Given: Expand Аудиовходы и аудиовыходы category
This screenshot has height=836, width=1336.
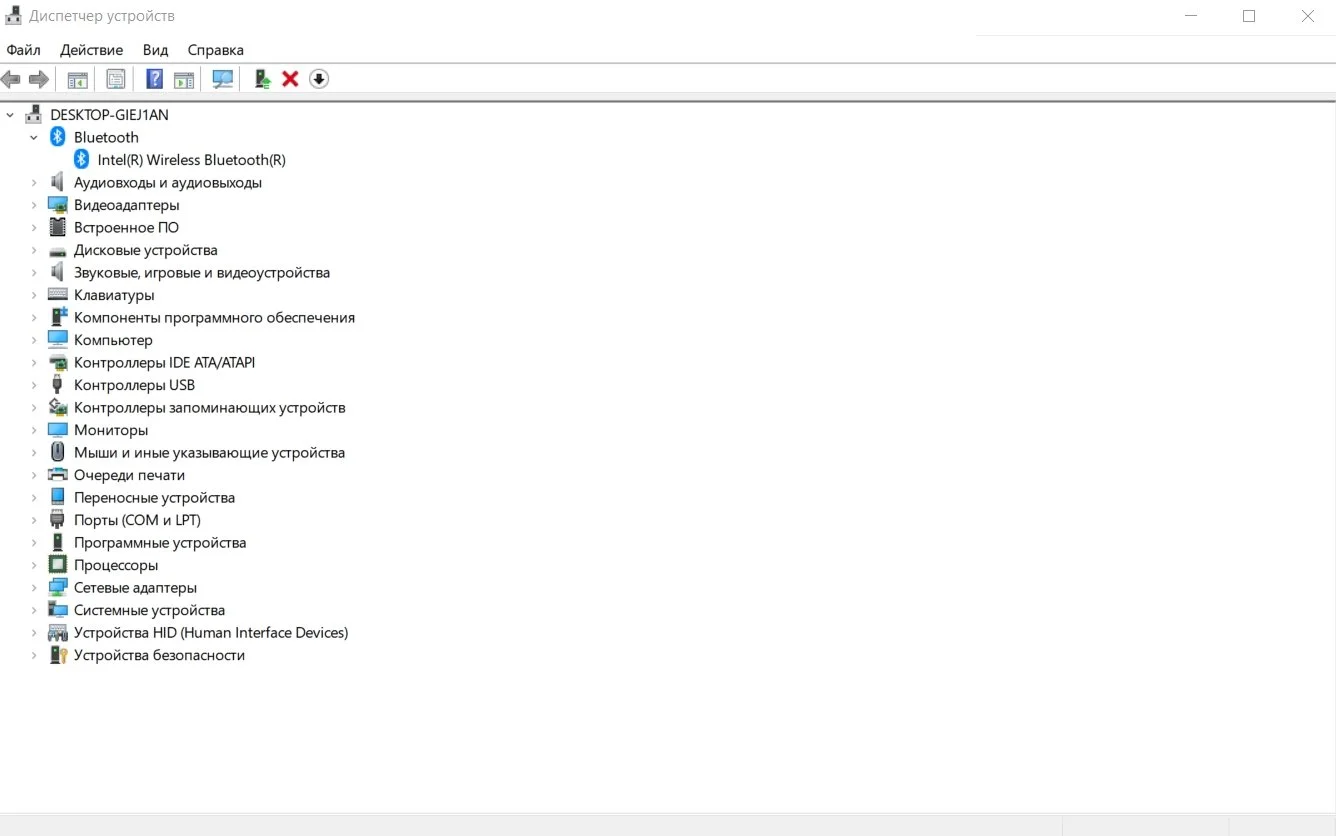Looking at the screenshot, I should pos(34,183).
